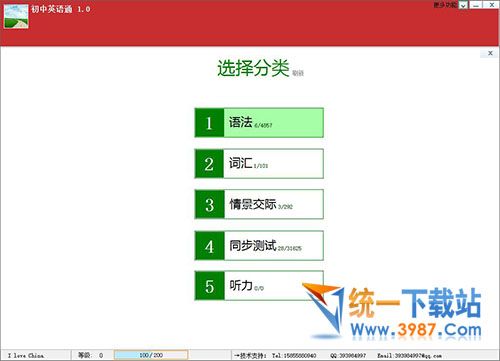This screenshot has width=500, height=361.
Task: Click the QQ contact number
Action: 348,356
